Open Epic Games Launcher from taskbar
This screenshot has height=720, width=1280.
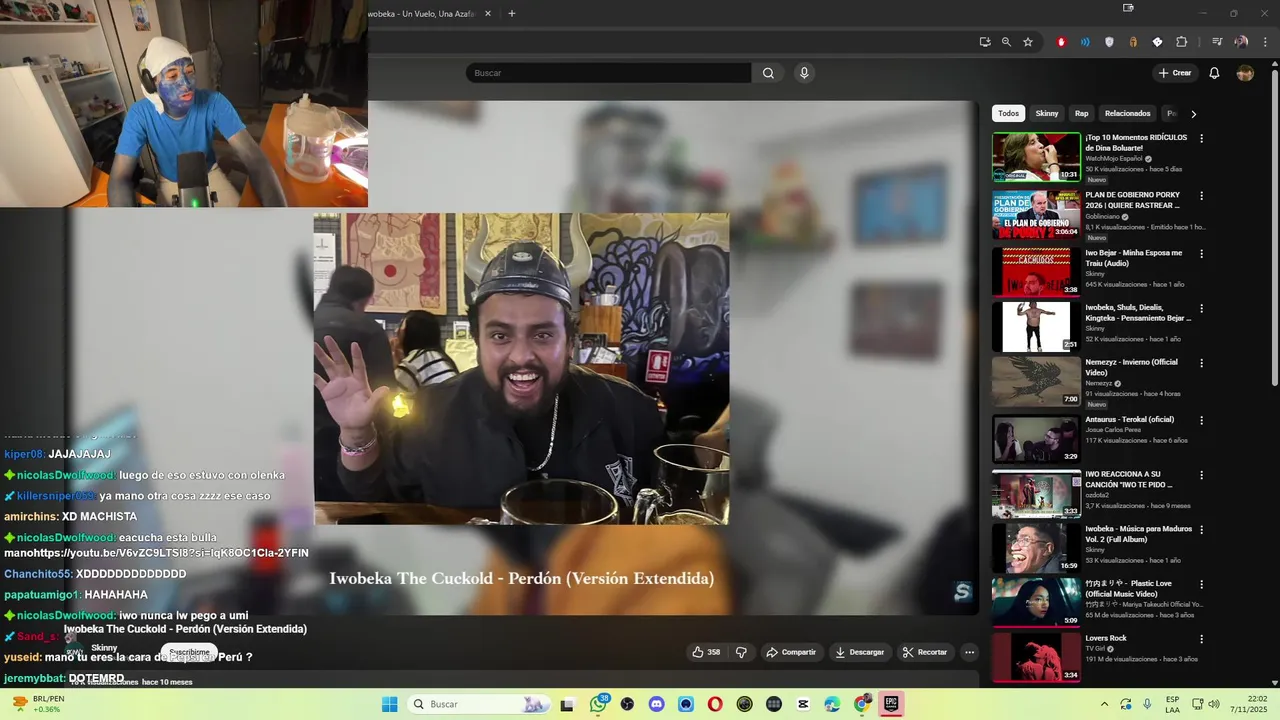coord(891,704)
